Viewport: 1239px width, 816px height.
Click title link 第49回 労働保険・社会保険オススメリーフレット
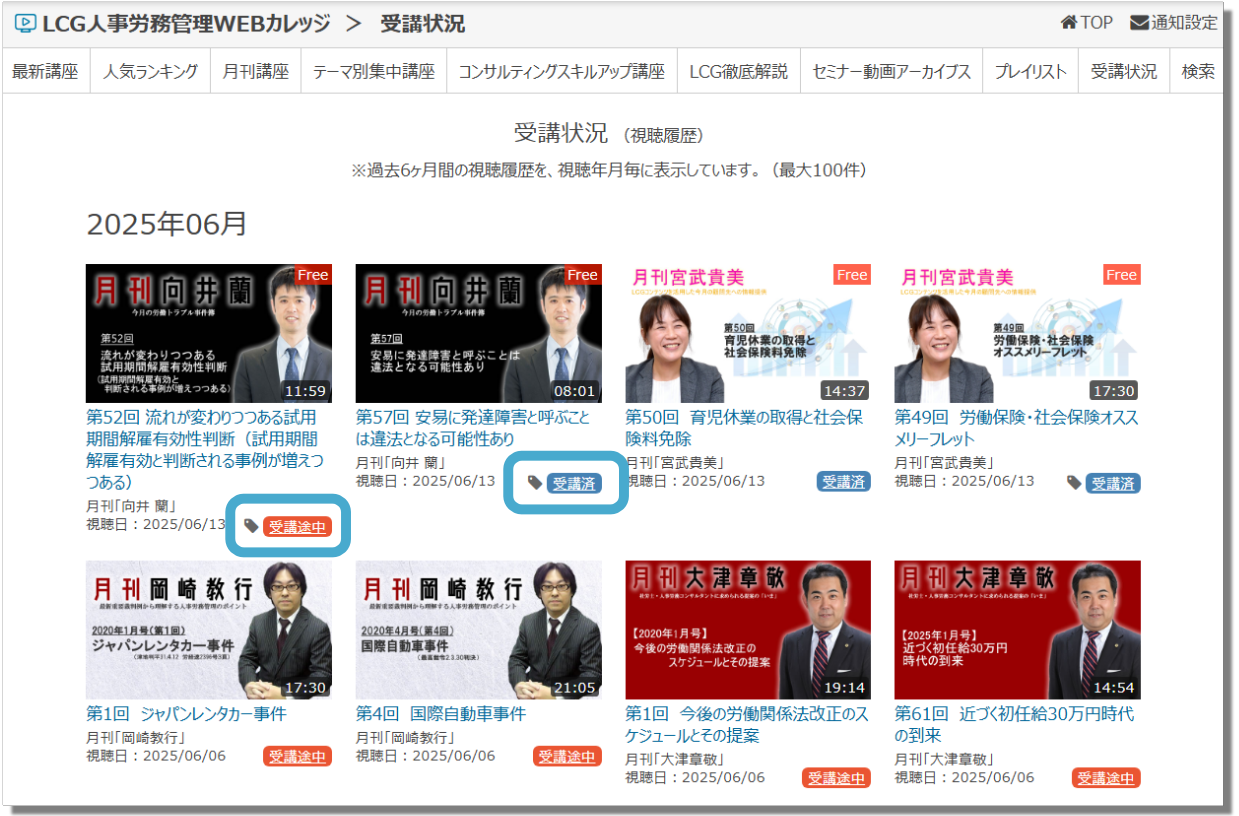click(1016, 428)
